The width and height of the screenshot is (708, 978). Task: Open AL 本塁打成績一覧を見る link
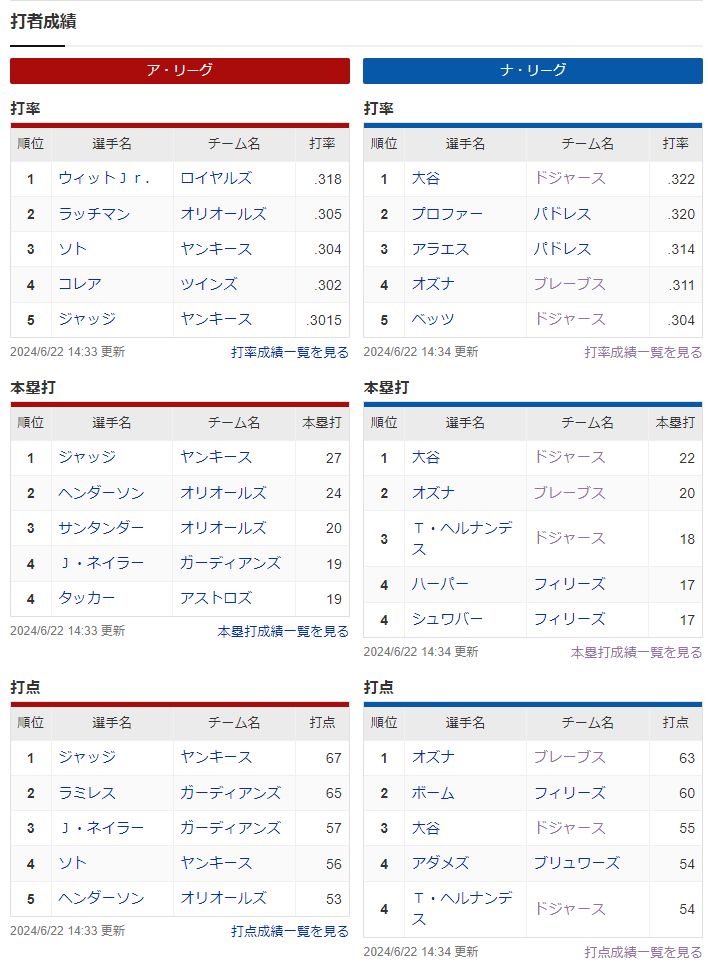pyautogui.click(x=283, y=631)
